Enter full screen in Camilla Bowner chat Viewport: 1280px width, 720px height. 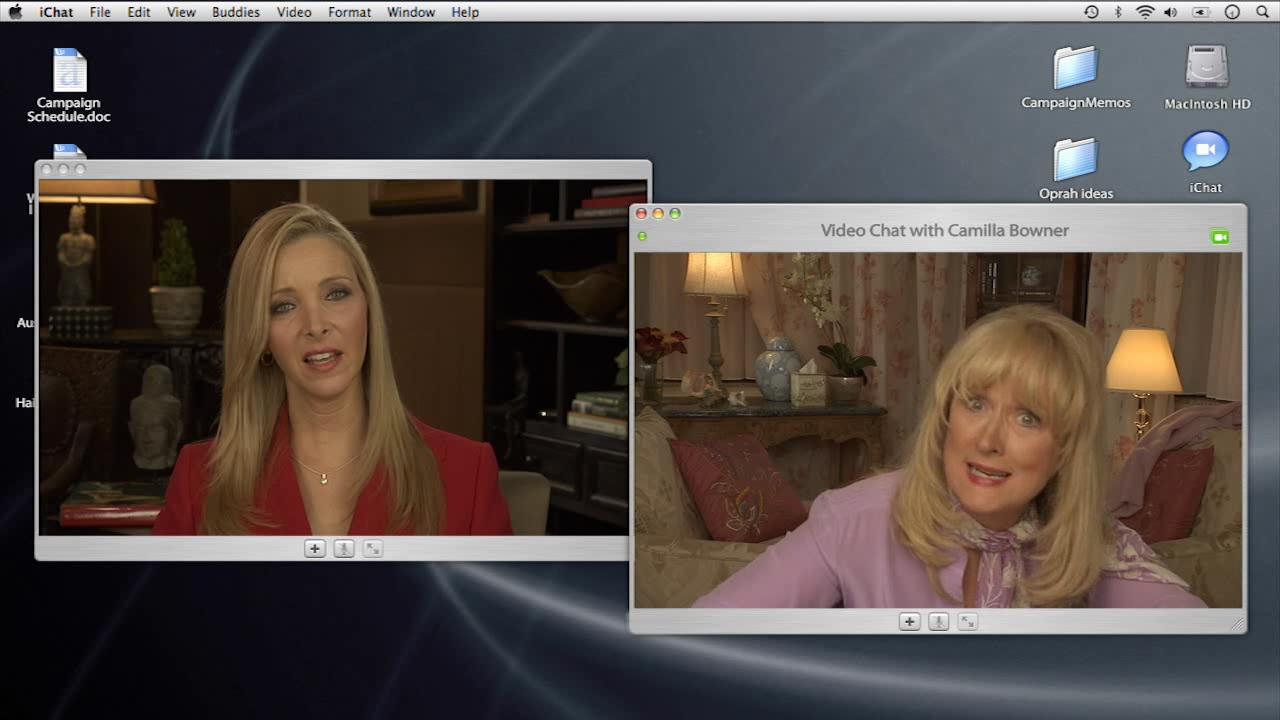[x=967, y=622]
